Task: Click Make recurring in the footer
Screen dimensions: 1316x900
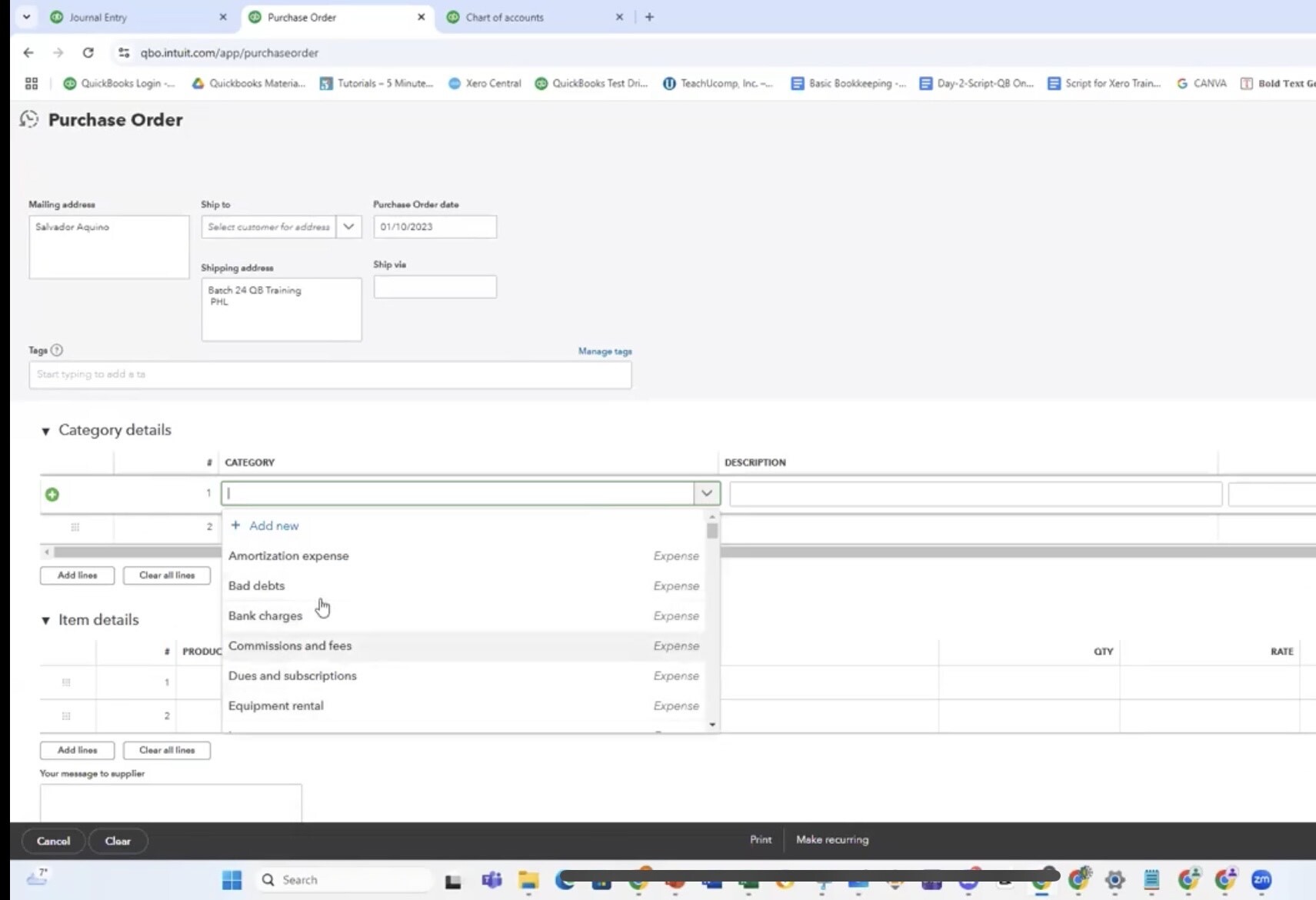Action: click(x=832, y=839)
